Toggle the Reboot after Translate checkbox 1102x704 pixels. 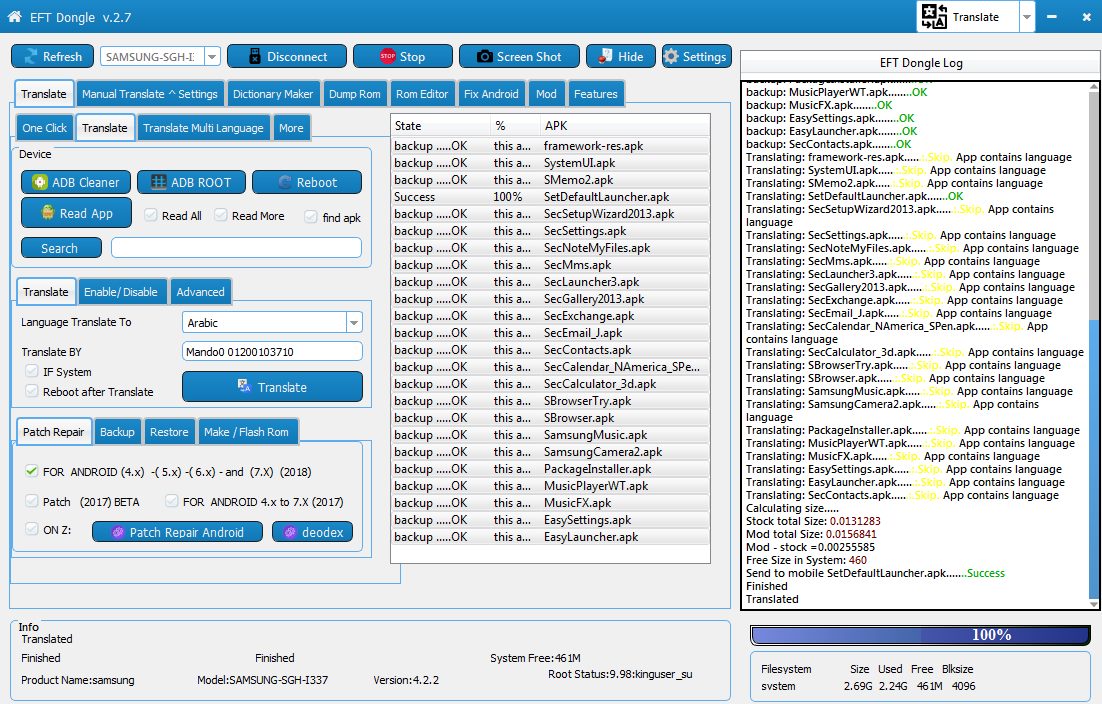(32, 391)
